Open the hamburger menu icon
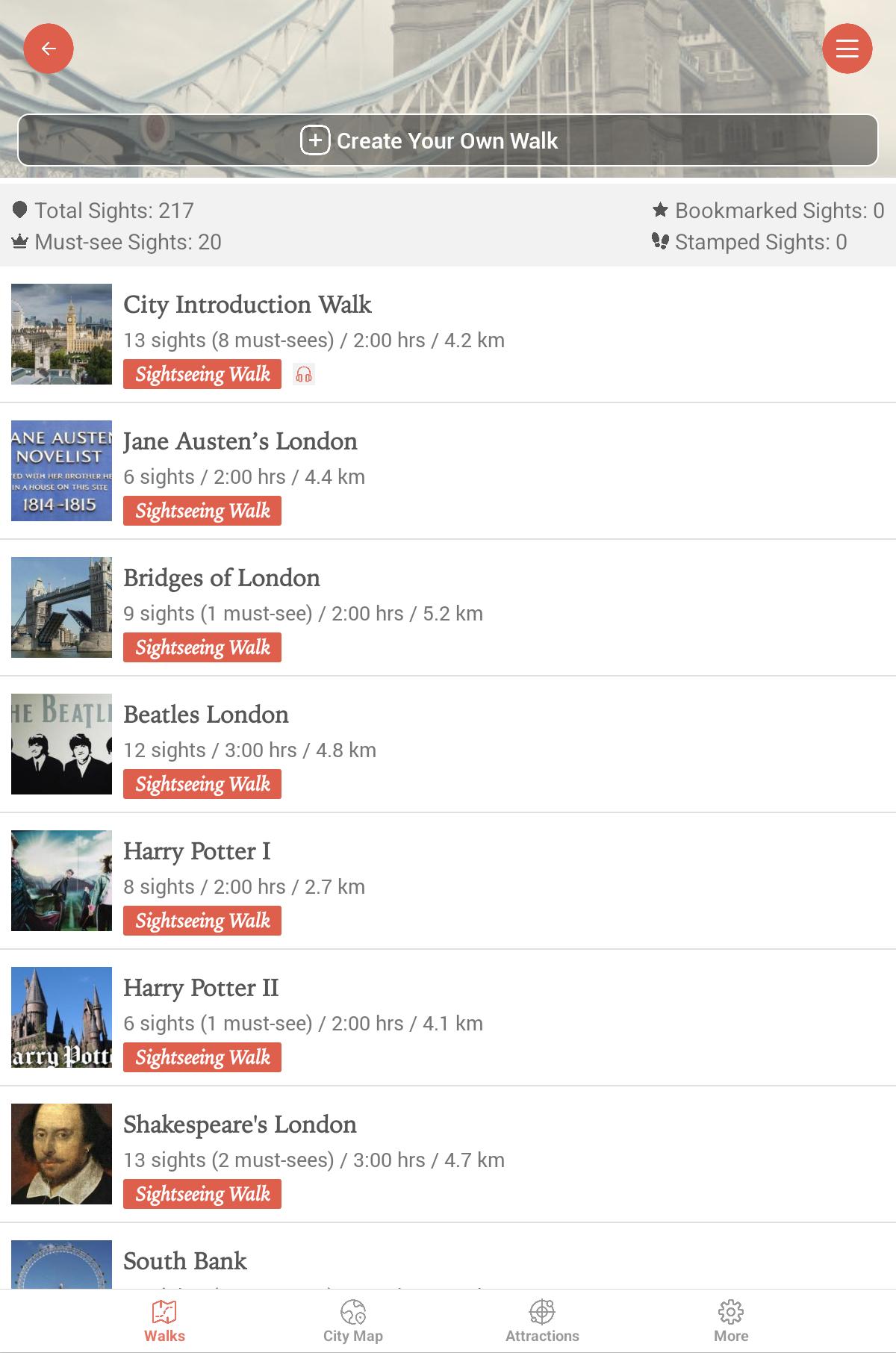896x1353 pixels. pyautogui.click(x=847, y=49)
